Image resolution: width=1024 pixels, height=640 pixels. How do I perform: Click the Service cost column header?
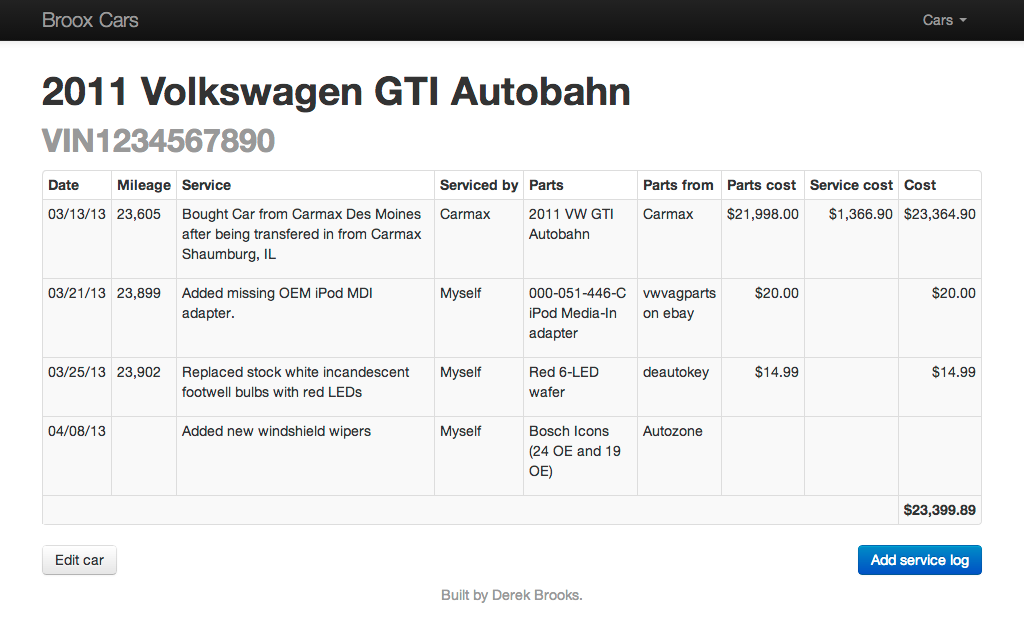(x=851, y=185)
